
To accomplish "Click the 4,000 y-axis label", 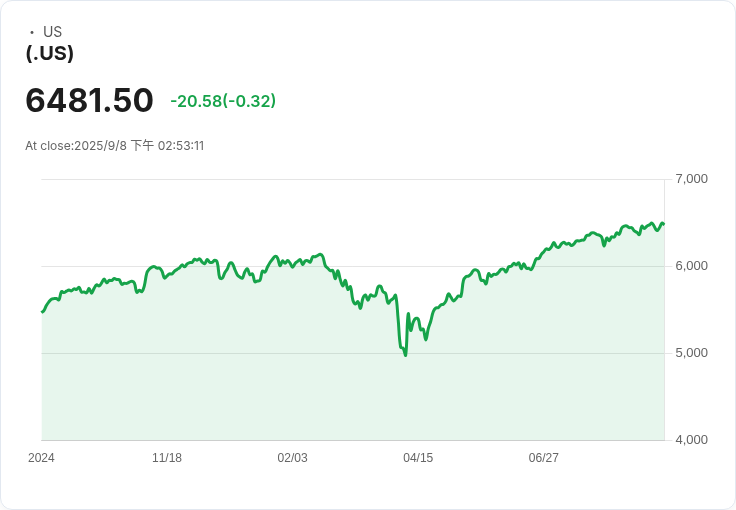I will coord(691,440).
